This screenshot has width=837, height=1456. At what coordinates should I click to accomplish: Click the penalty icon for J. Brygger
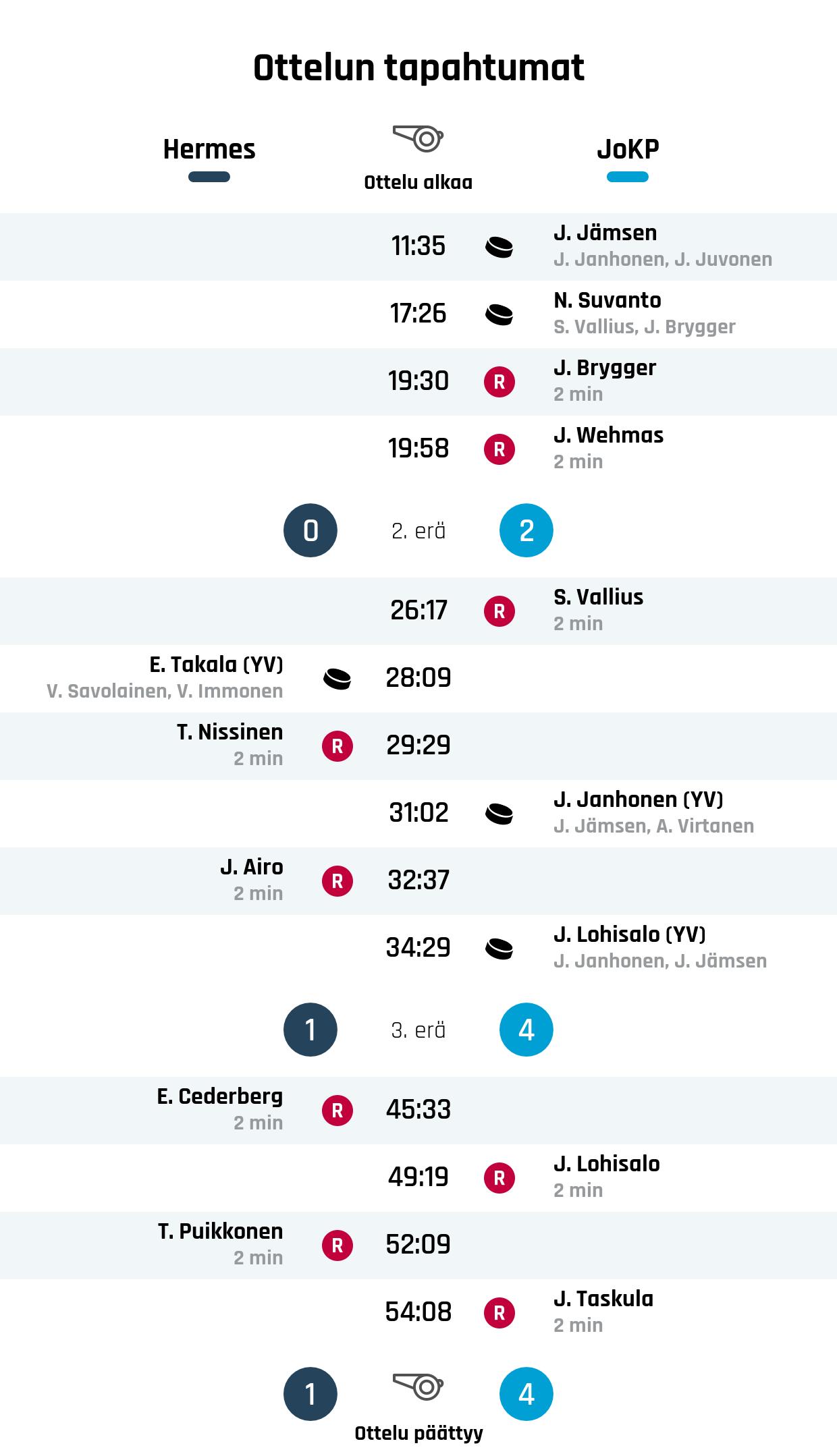click(x=499, y=382)
